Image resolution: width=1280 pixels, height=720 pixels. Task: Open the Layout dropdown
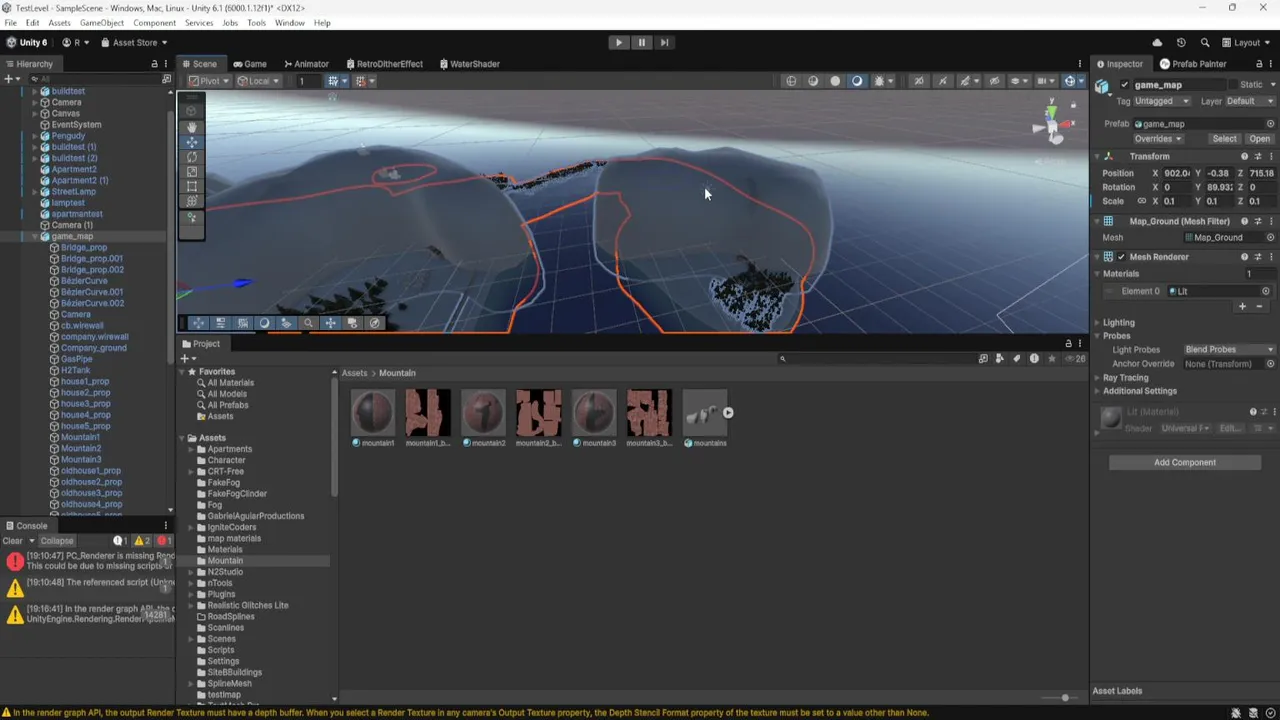point(1247,43)
